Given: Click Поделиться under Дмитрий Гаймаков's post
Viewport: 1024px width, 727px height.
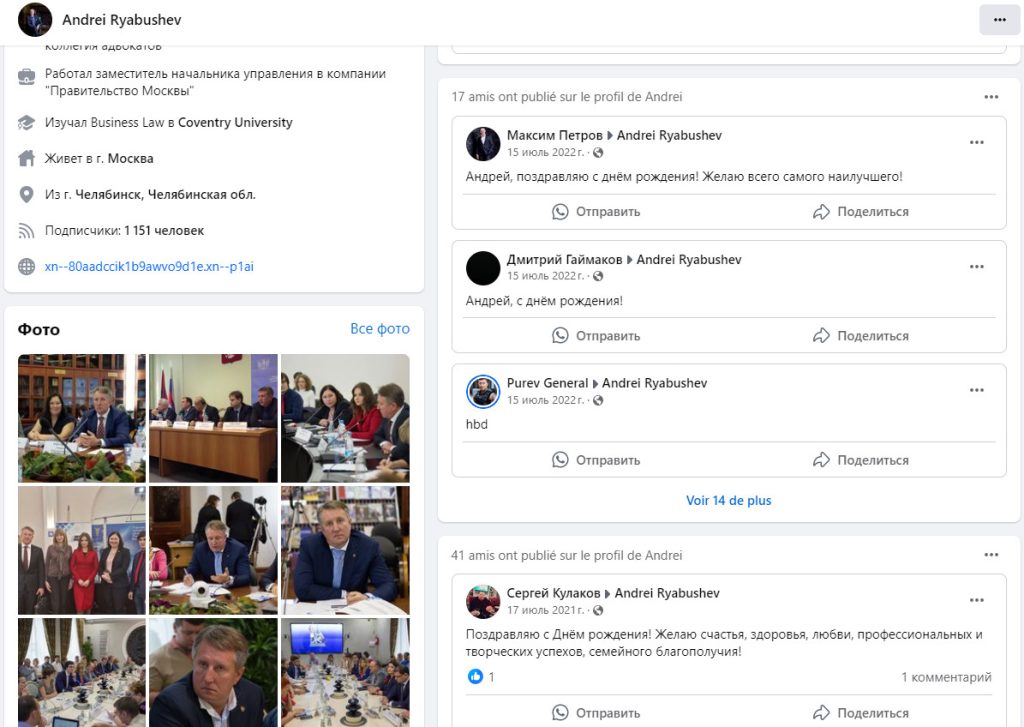Looking at the screenshot, I should coord(861,336).
